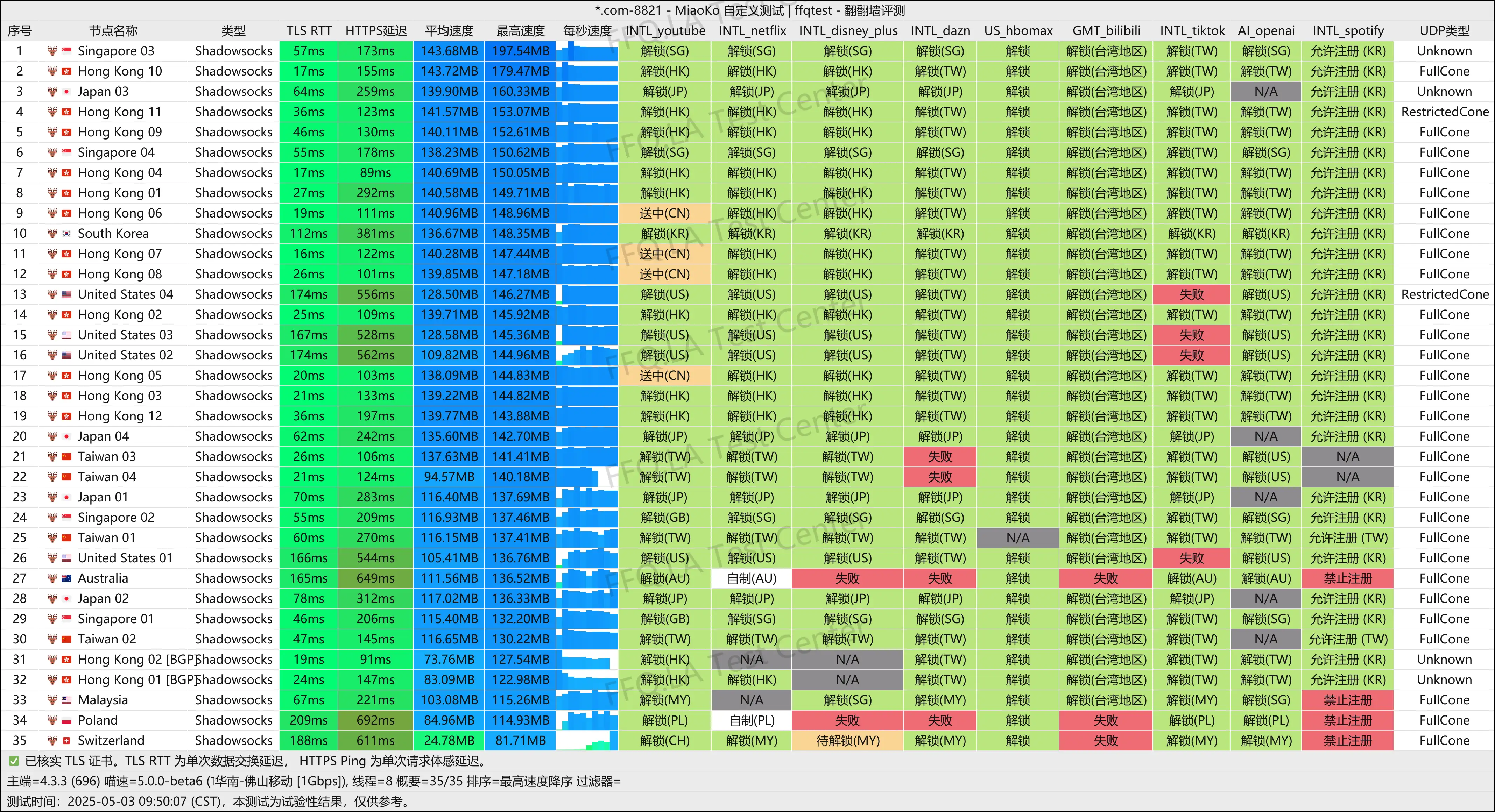Screen dimensions: 1495x812
Task: Click the animal logo icon in the Japan 02 row
Action: (x=52, y=599)
